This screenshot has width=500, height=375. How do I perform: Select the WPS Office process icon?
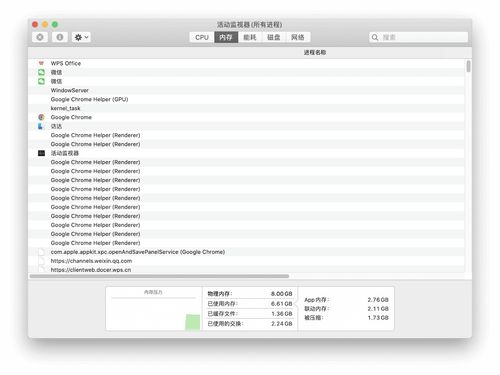(x=41, y=63)
